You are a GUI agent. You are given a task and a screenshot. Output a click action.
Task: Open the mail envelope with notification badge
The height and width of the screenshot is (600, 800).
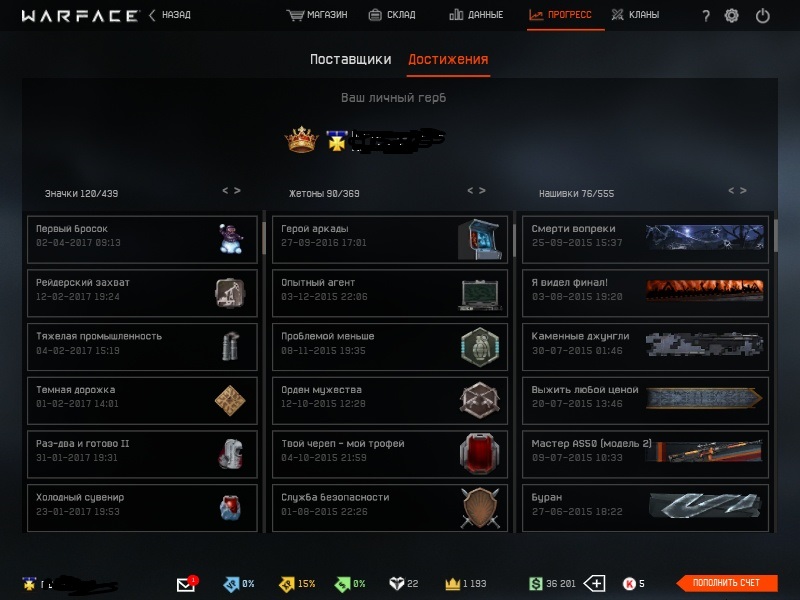pyautogui.click(x=187, y=583)
